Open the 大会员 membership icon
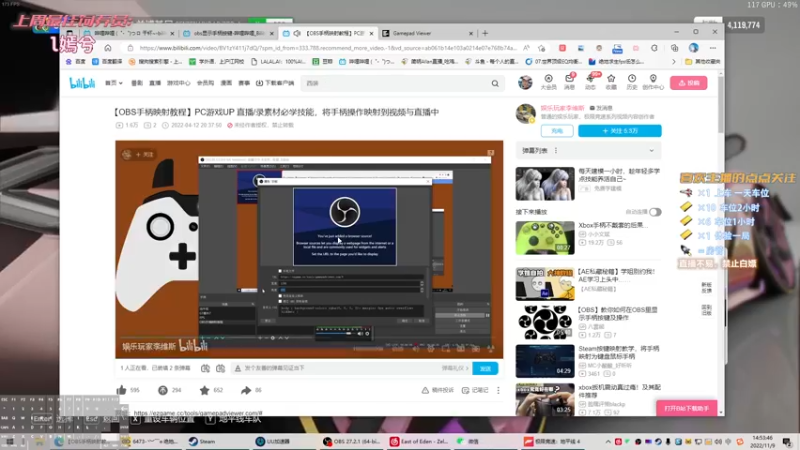The width and height of the screenshot is (800, 450). [x=548, y=82]
